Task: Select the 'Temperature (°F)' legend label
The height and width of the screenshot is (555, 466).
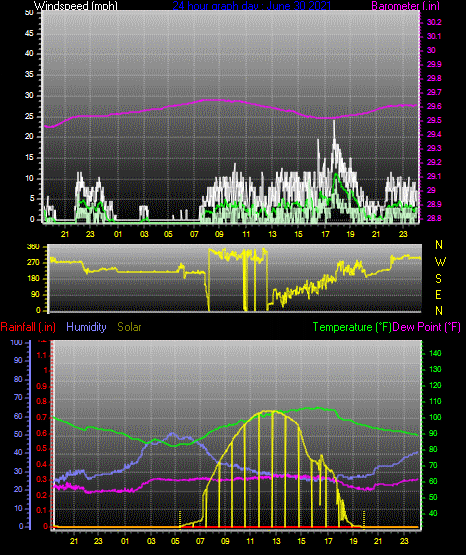Action: (x=352, y=327)
